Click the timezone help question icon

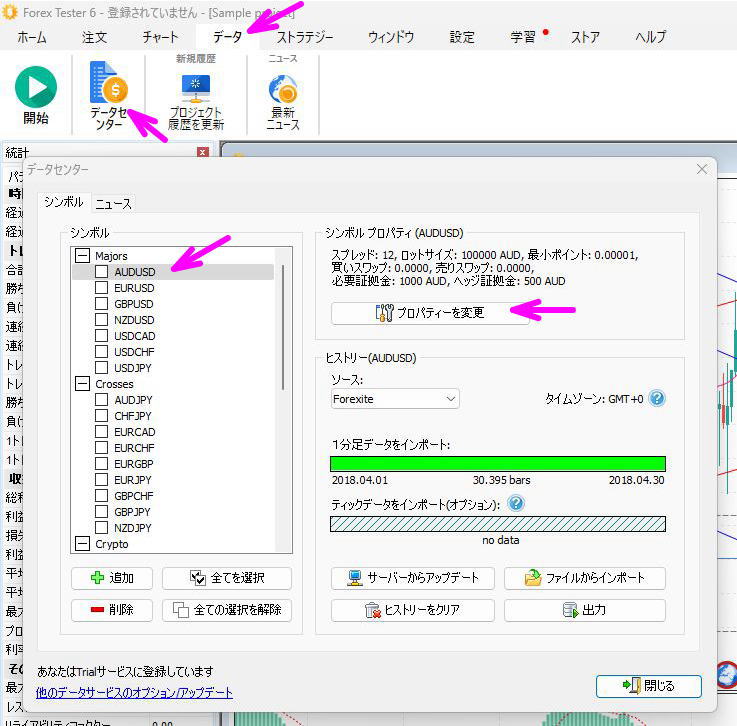657,398
